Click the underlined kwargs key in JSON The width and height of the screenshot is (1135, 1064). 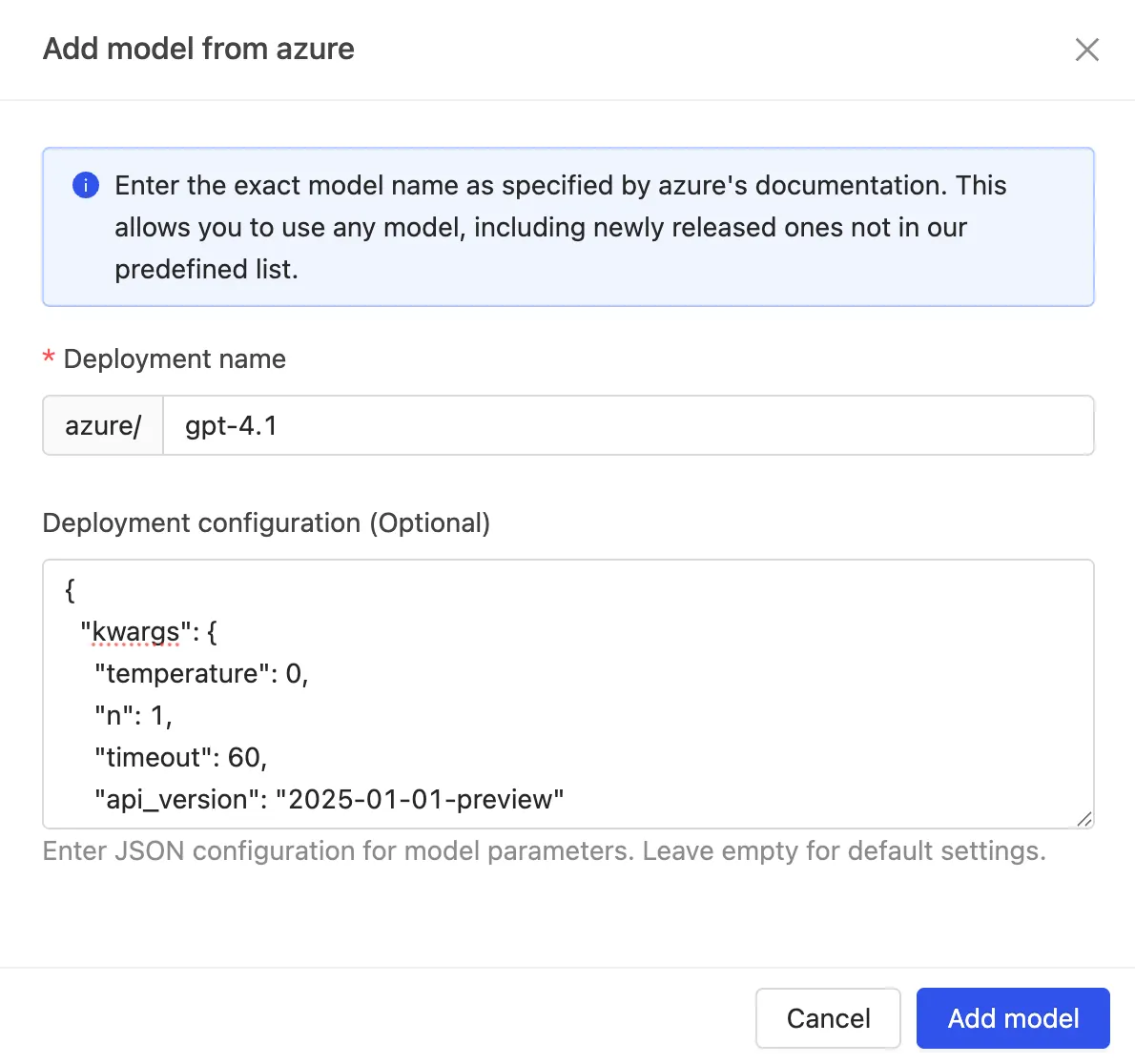click(134, 631)
